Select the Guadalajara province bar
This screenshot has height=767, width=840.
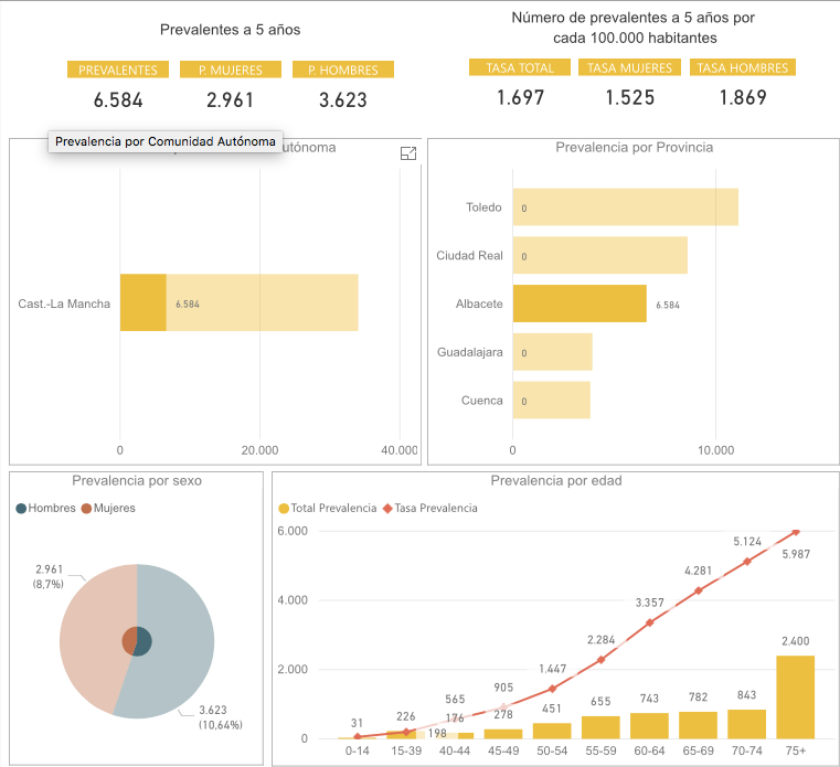(552, 352)
